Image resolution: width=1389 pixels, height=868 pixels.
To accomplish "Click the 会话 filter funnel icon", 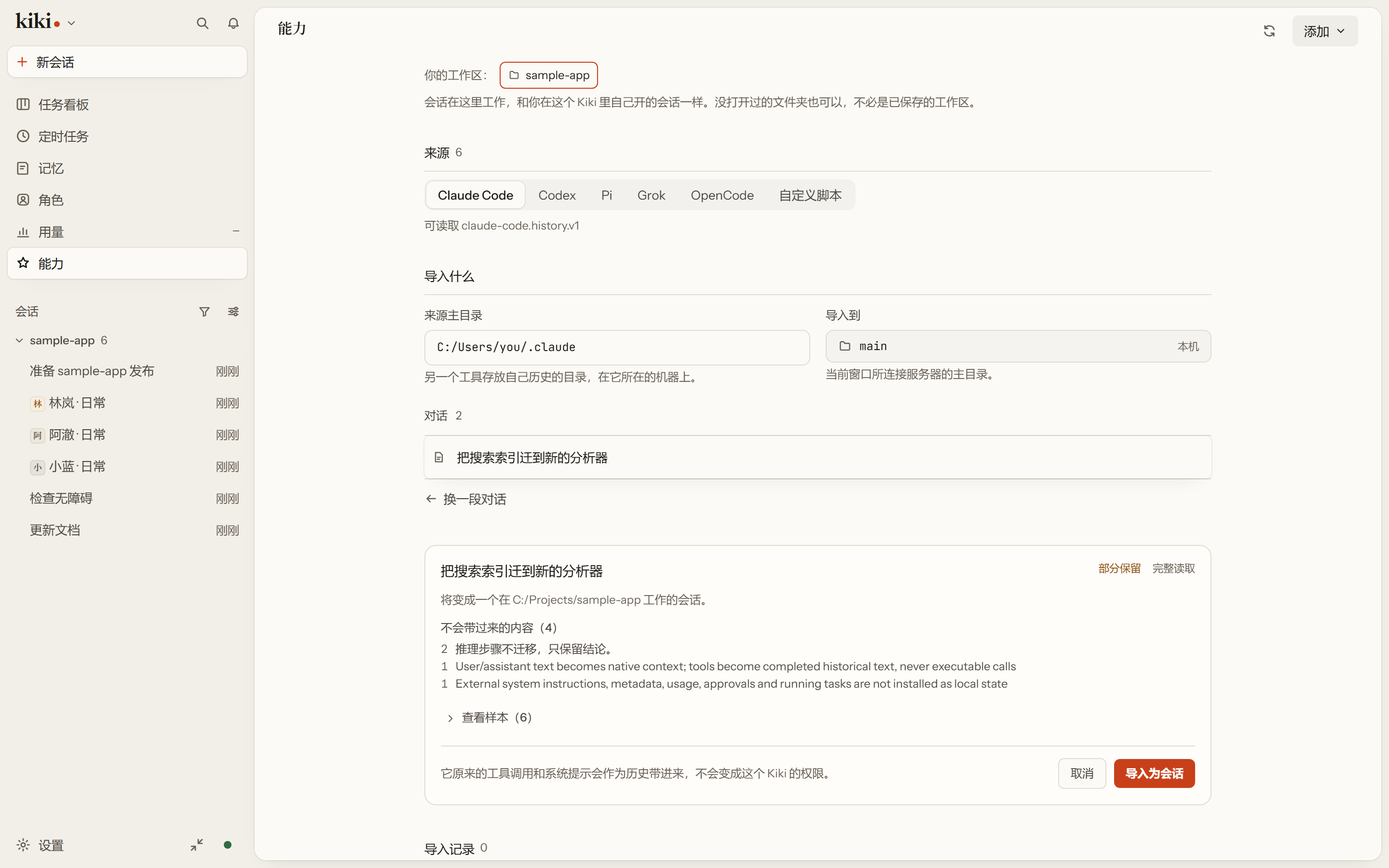I will (204, 312).
